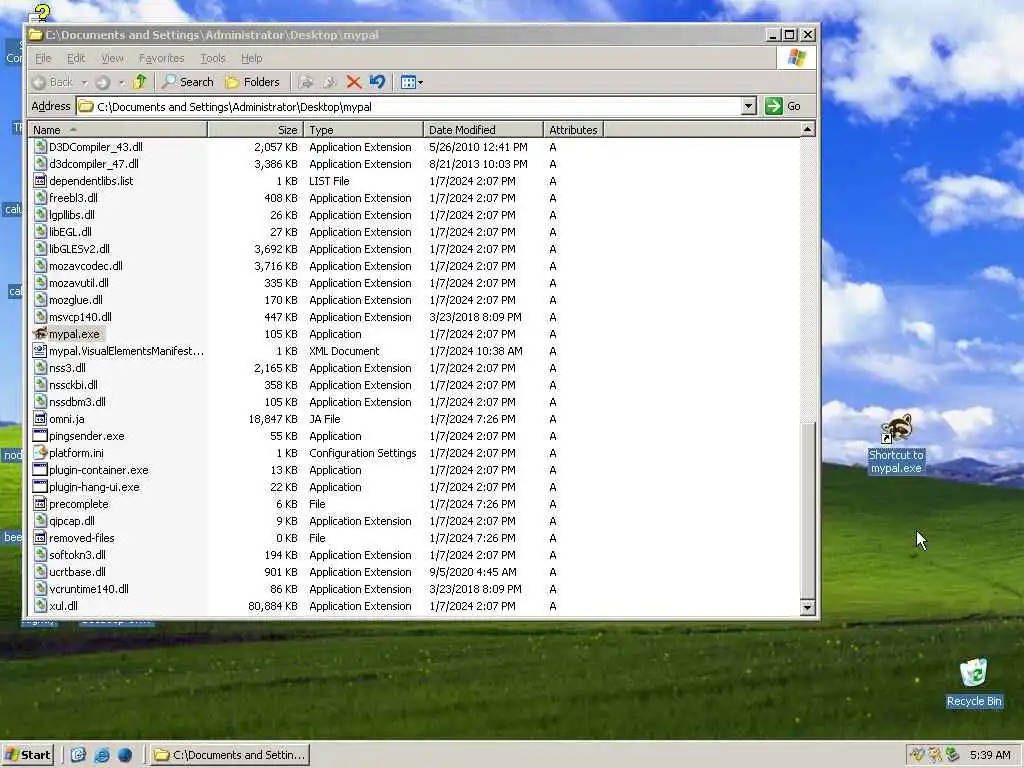This screenshot has height=768, width=1024.
Task: Open the Favorites menu
Action: tap(161, 58)
